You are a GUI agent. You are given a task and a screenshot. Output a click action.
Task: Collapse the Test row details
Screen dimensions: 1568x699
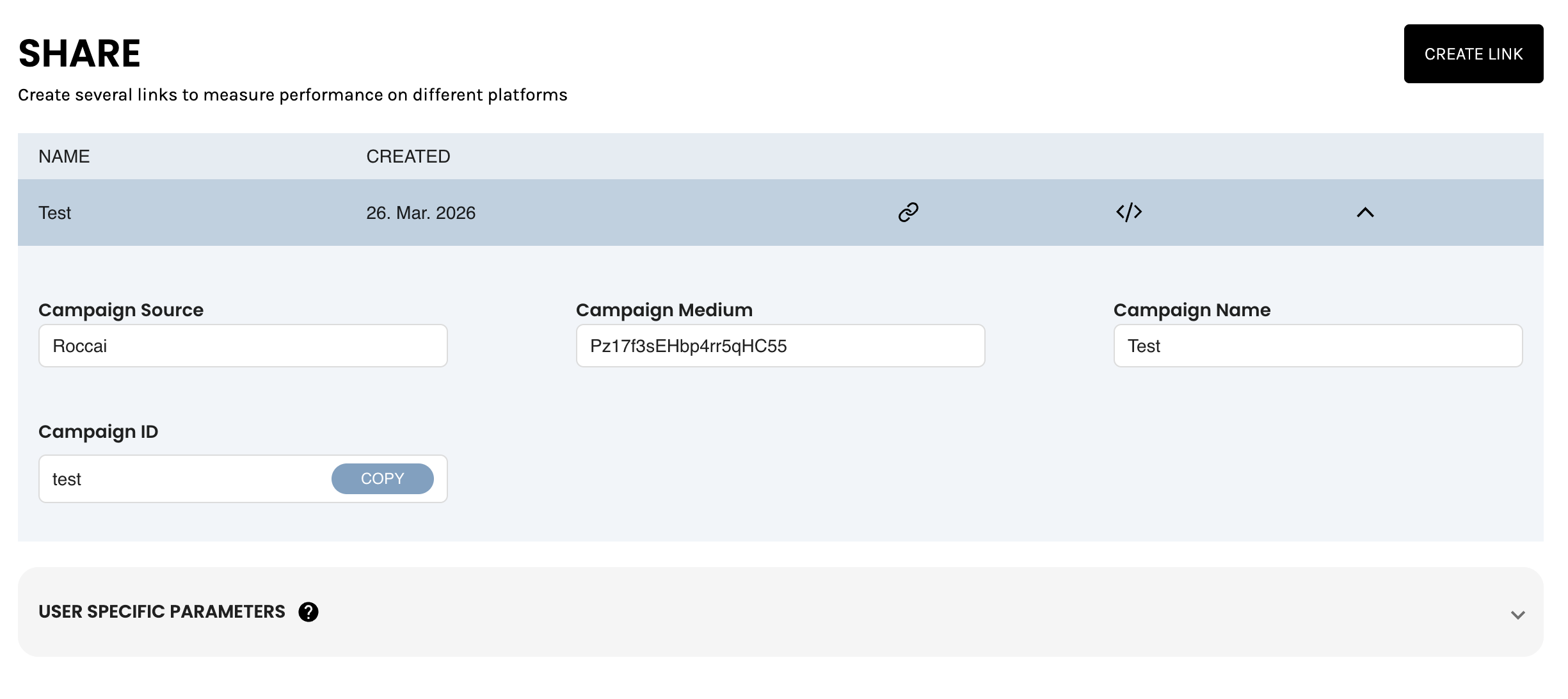click(x=1365, y=213)
